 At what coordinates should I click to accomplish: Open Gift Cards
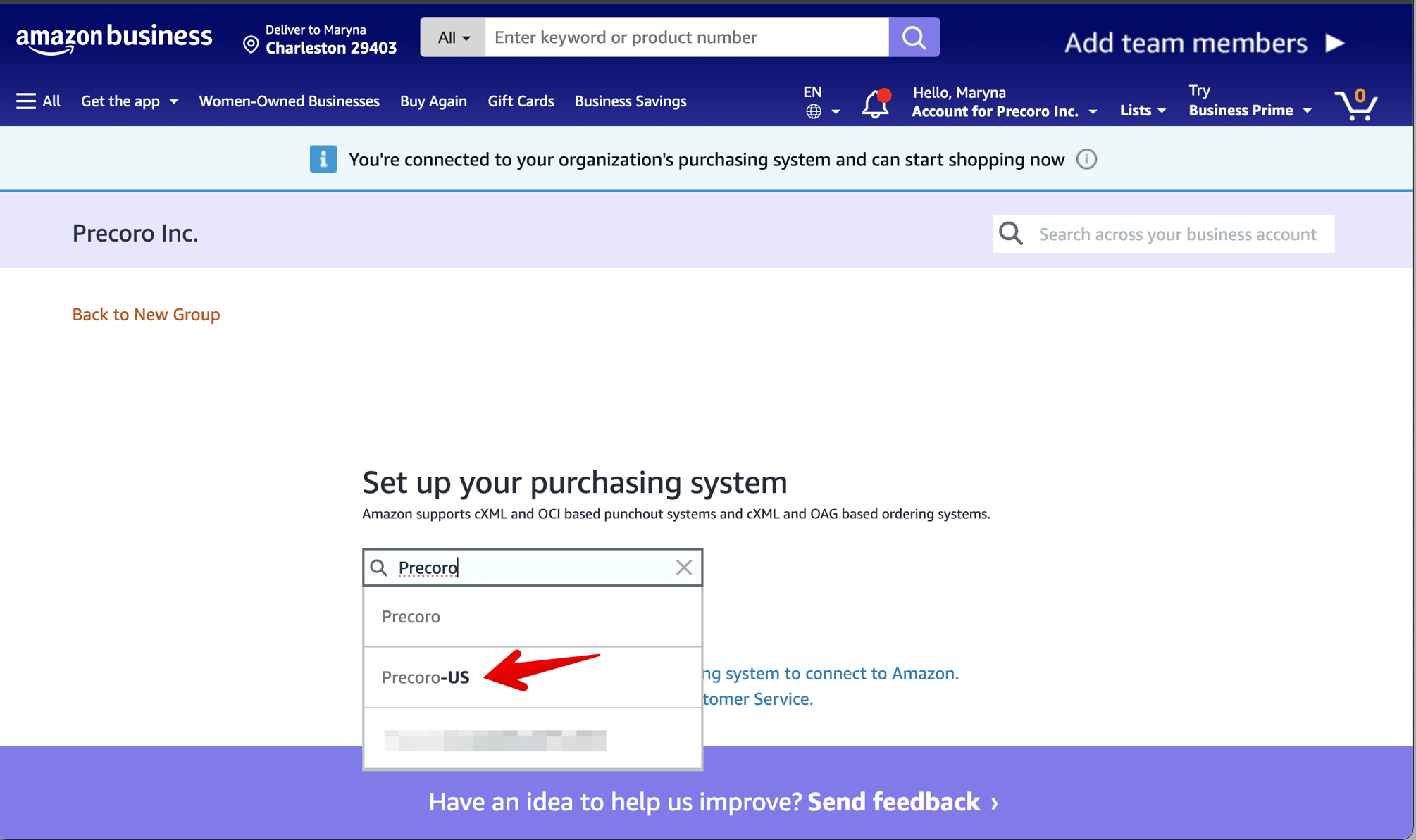521,101
